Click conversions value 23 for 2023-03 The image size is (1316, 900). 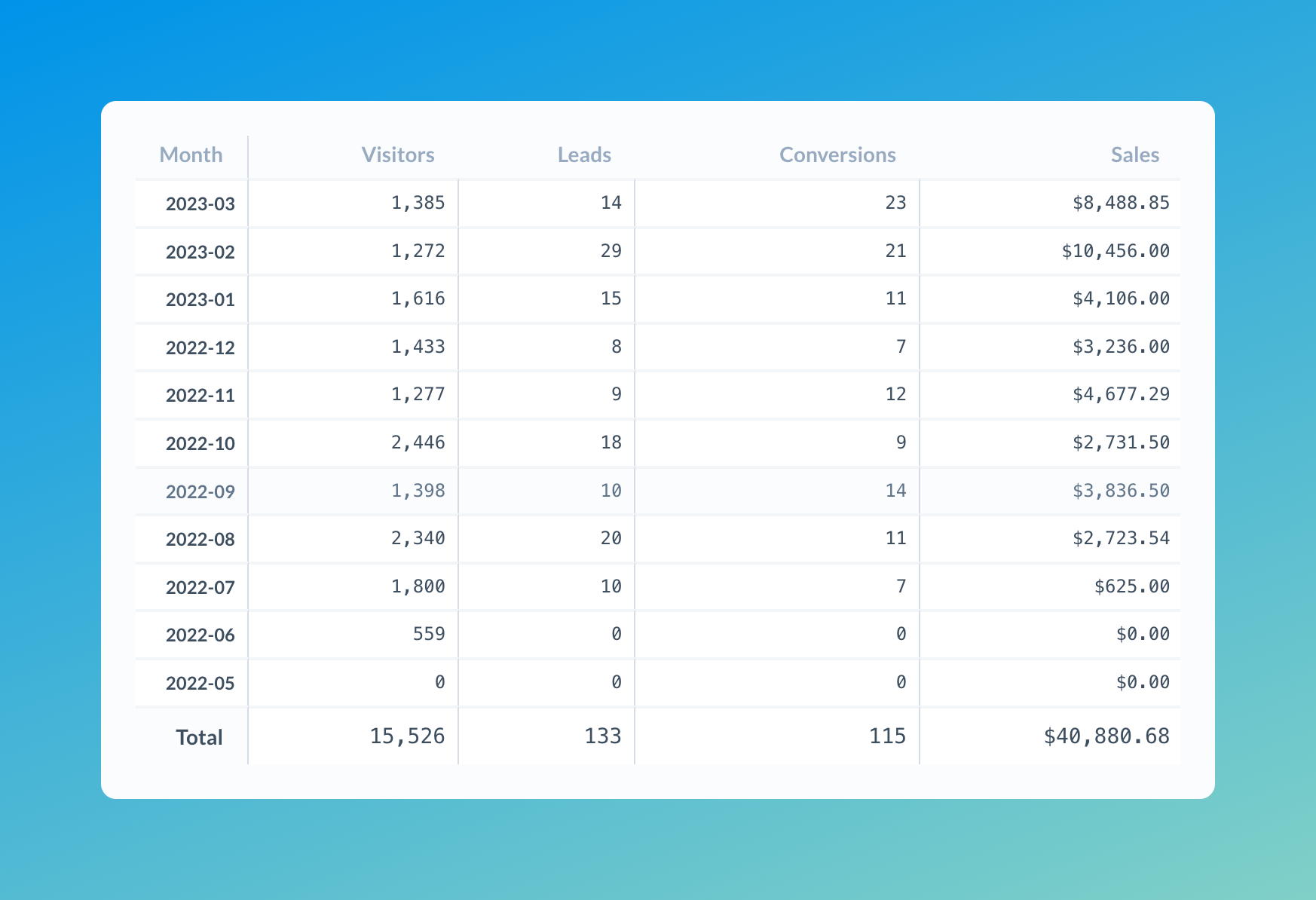click(895, 203)
